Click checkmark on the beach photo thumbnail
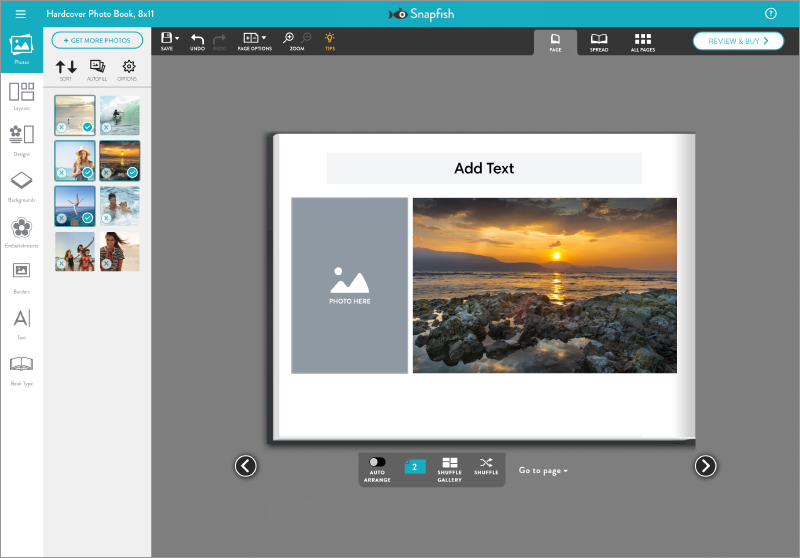Viewport: 800px width, 558px height. pos(88,127)
